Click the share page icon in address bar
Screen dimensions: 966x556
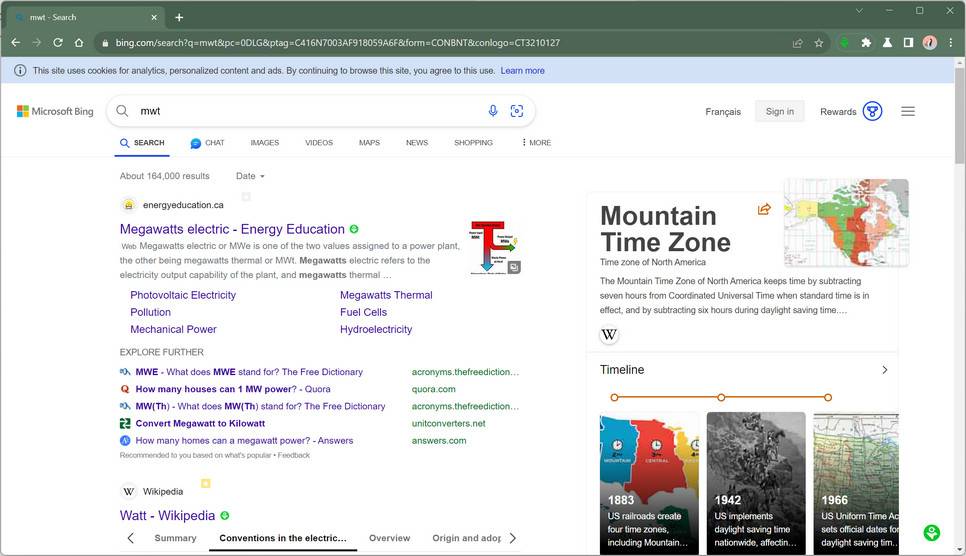798,43
